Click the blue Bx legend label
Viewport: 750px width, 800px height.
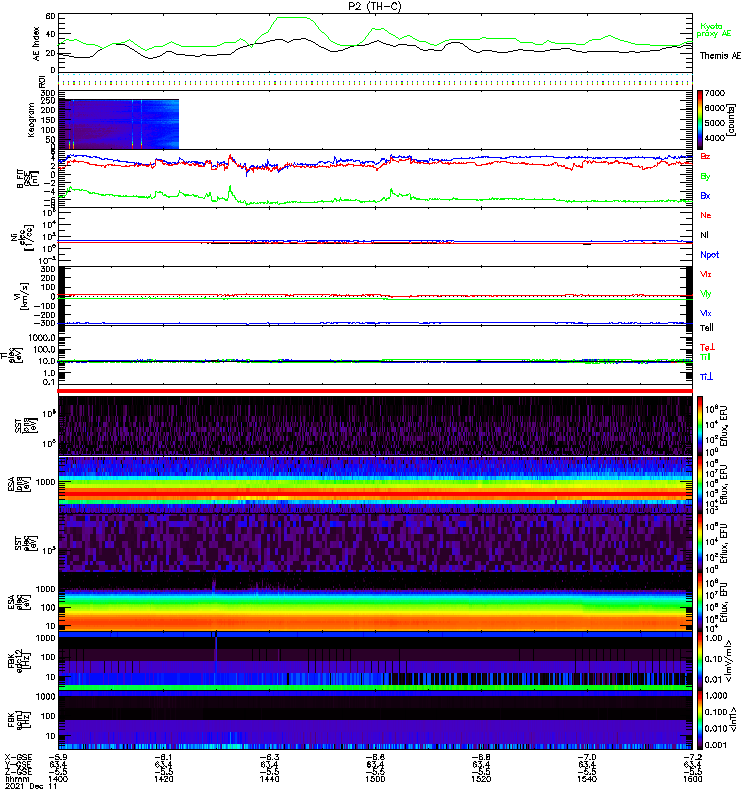pos(706,196)
